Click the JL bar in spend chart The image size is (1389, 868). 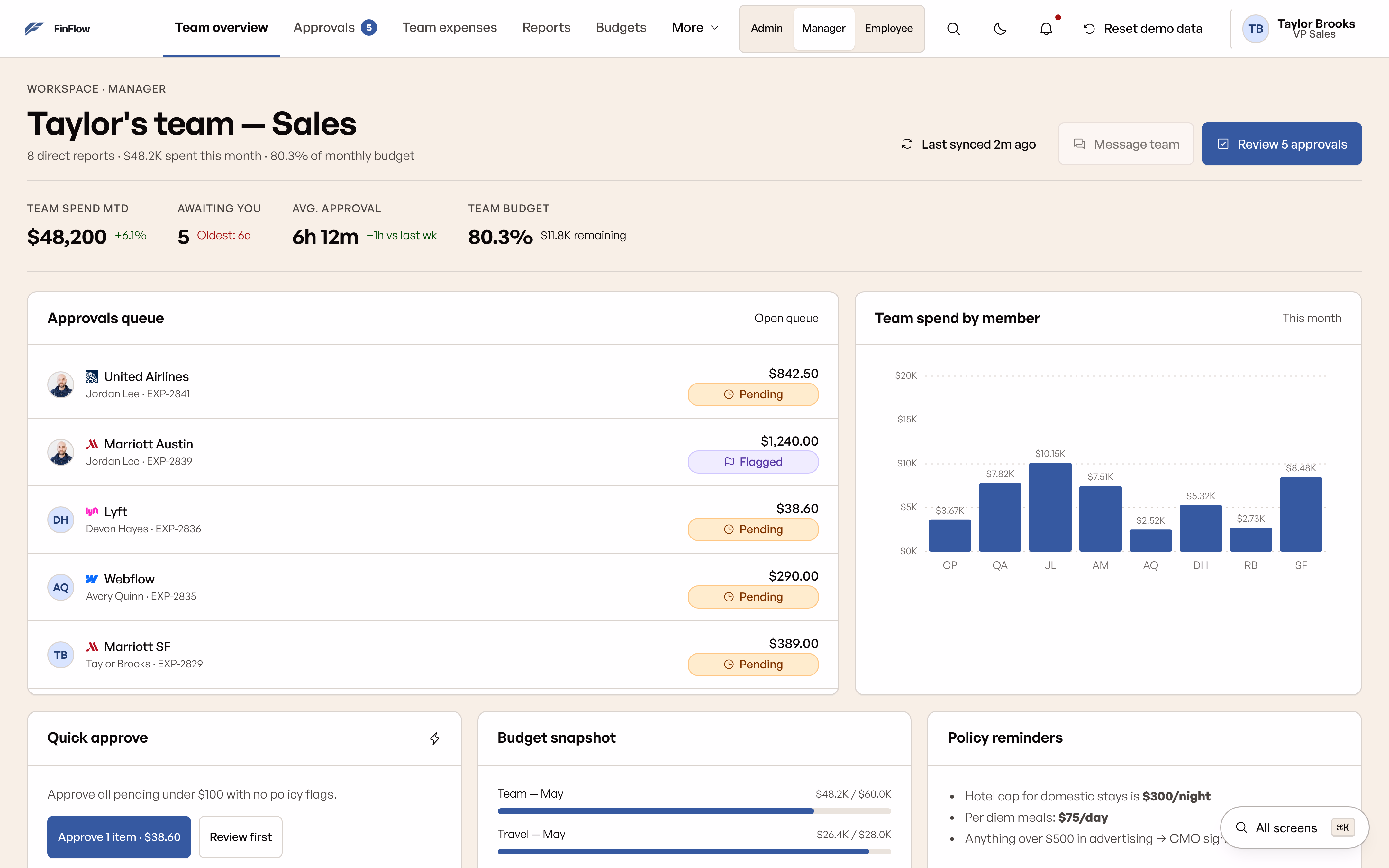pyautogui.click(x=1050, y=507)
